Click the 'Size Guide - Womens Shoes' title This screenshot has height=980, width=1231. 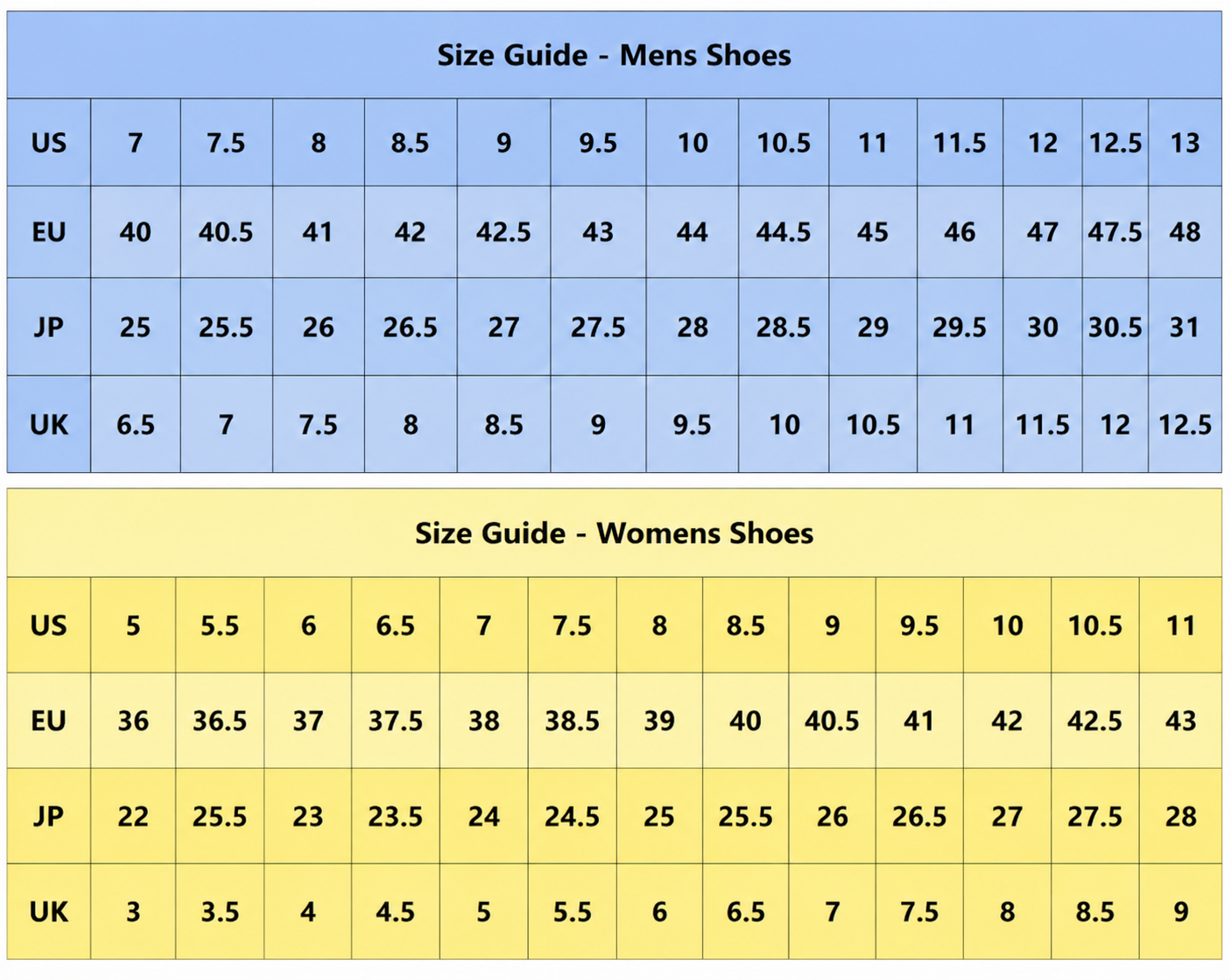click(614, 532)
